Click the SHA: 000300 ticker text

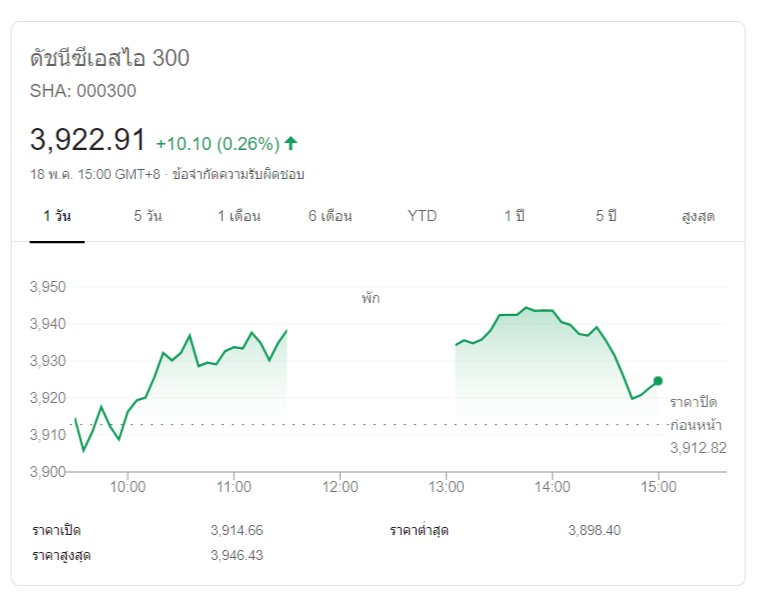point(83,91)
